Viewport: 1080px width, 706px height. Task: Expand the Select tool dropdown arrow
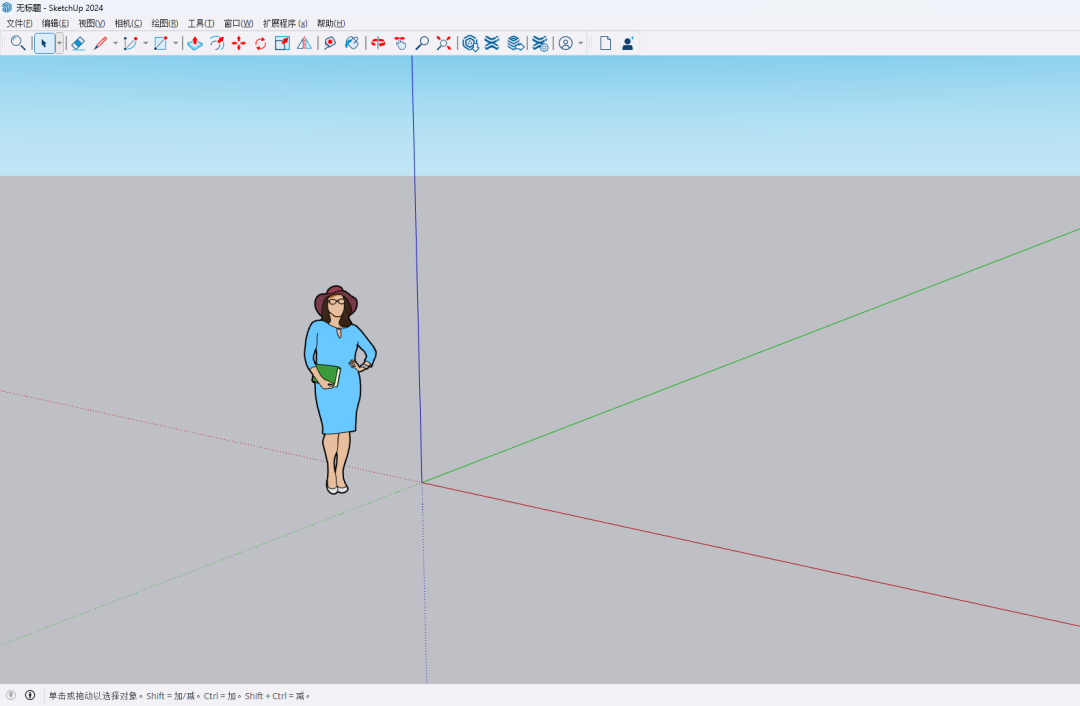[59, 43]
